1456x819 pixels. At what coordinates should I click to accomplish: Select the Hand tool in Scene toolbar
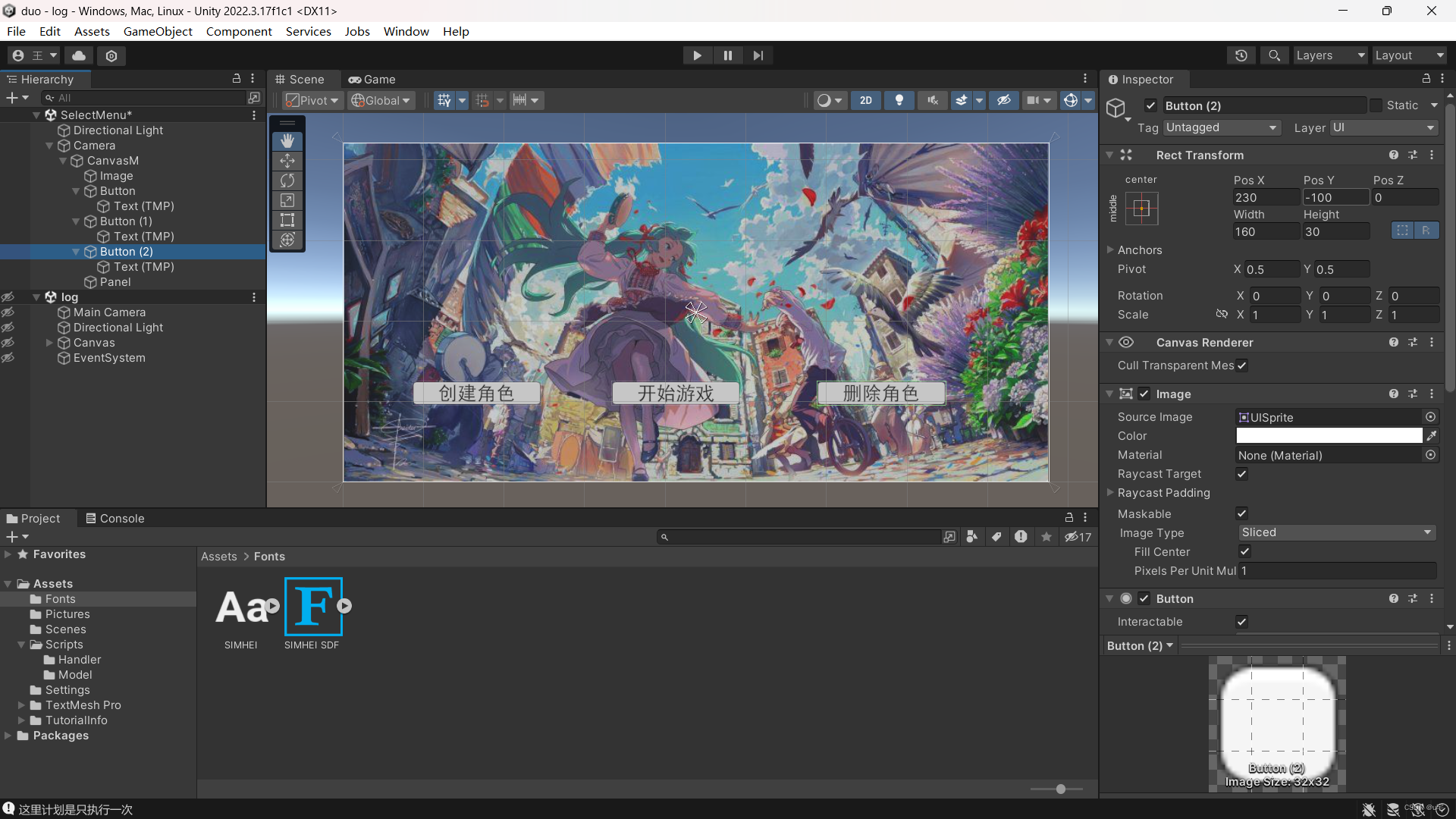[x=287, y=140]
